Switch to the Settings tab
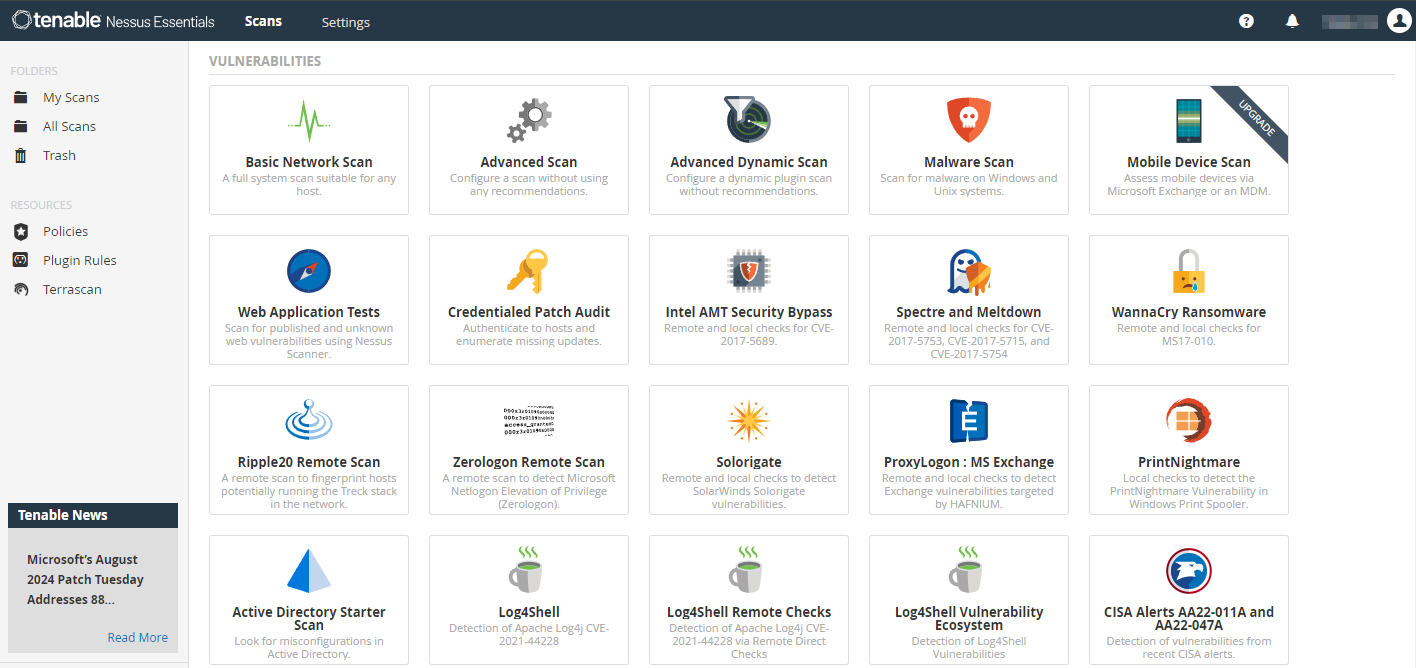The height and width of the screenshot is (668, 1416). pyautogui.click(x=346, y=22)
